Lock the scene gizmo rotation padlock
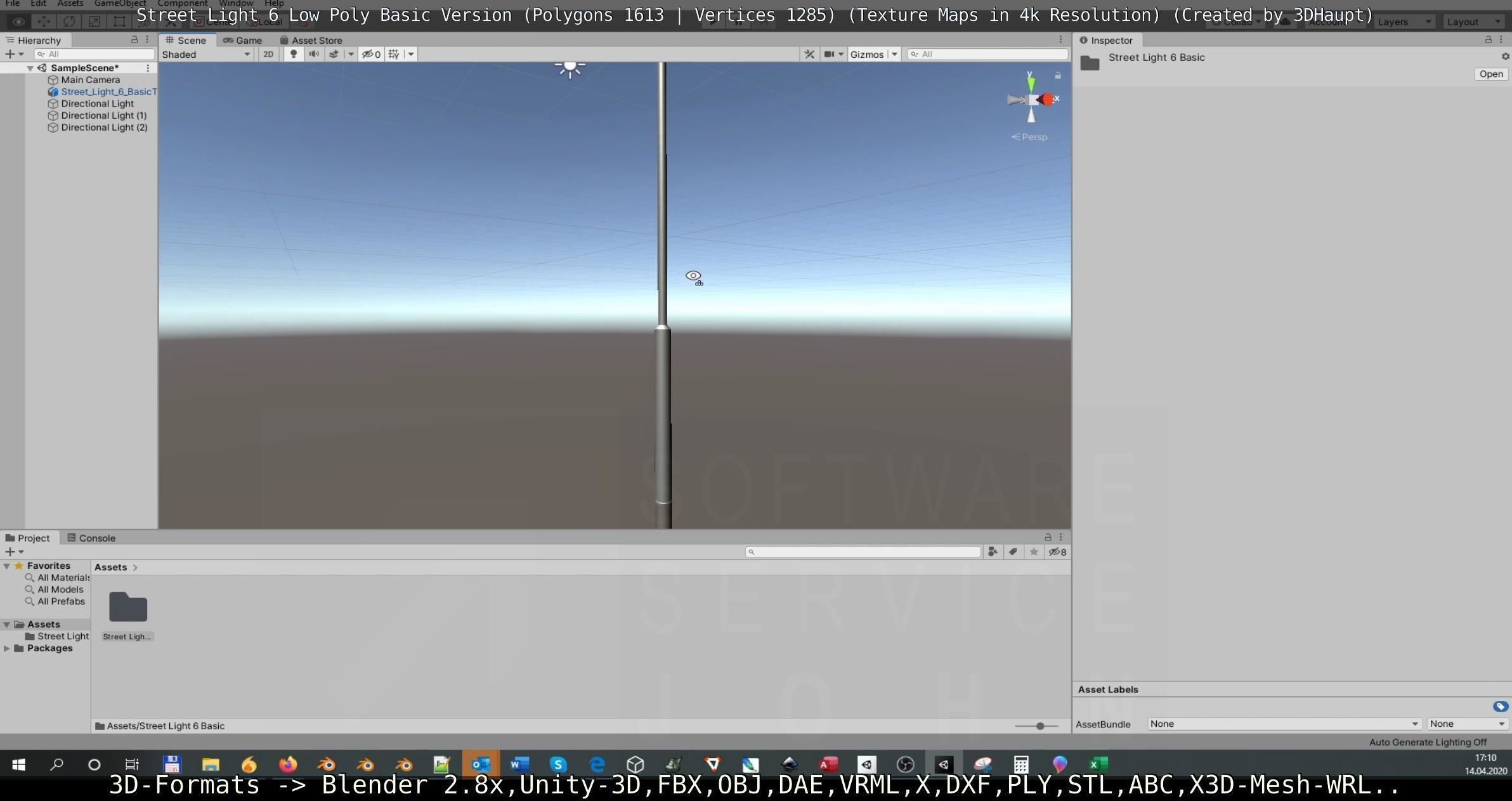Viewport: 1512px width, 801px height. [1057, 75]
